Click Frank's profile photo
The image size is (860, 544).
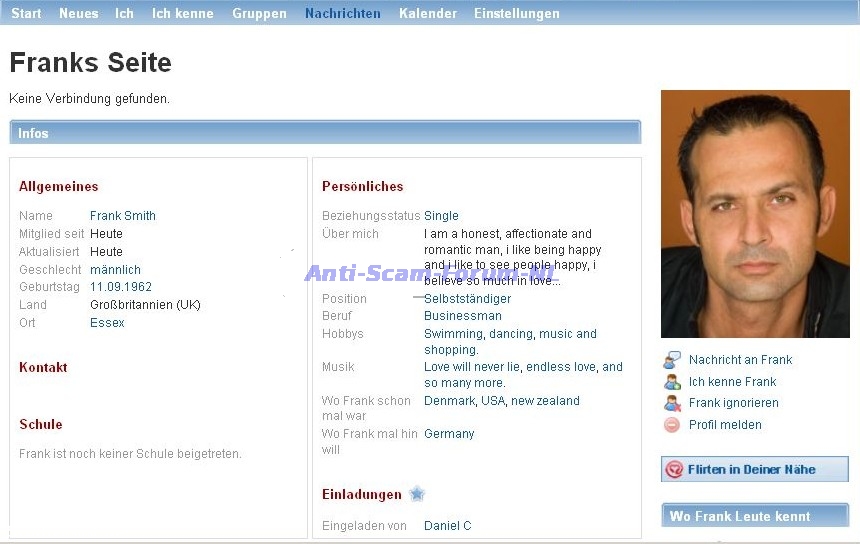tap(755, 214)
